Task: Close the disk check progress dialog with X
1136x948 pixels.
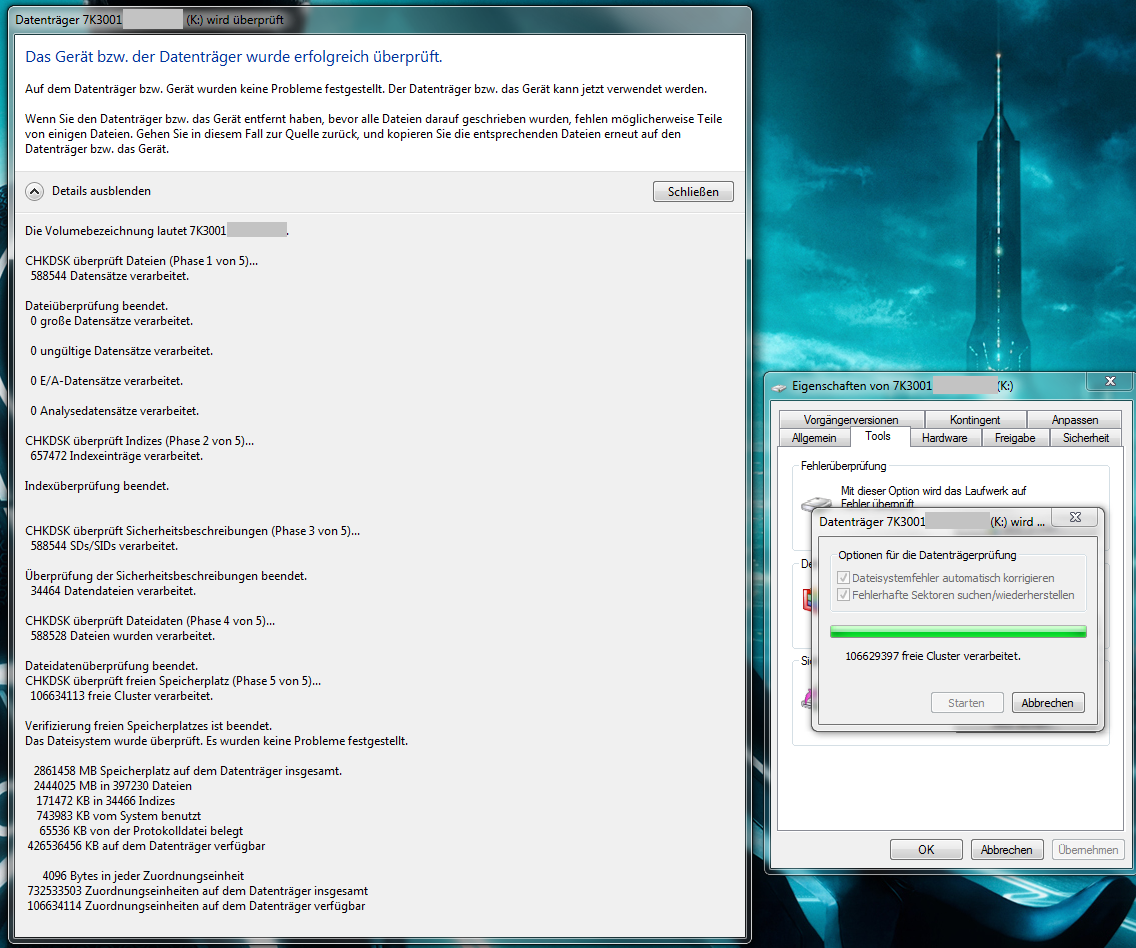Action: 1074,518
